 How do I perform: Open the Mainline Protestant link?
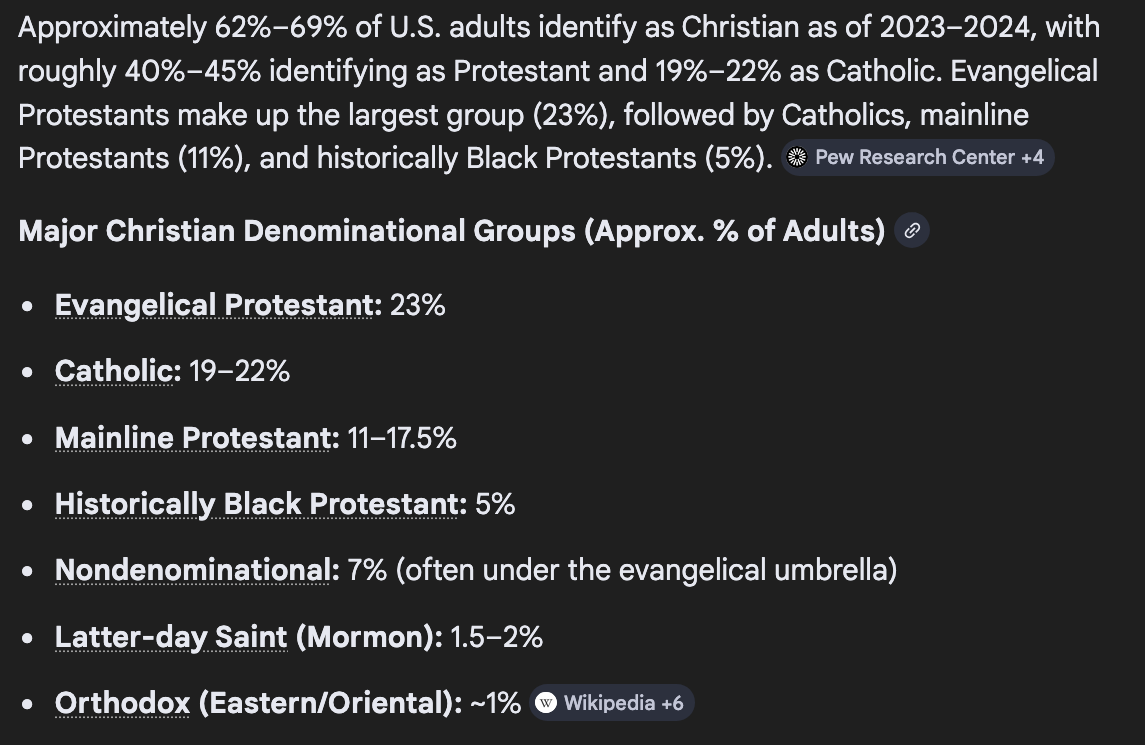[193, 438]
